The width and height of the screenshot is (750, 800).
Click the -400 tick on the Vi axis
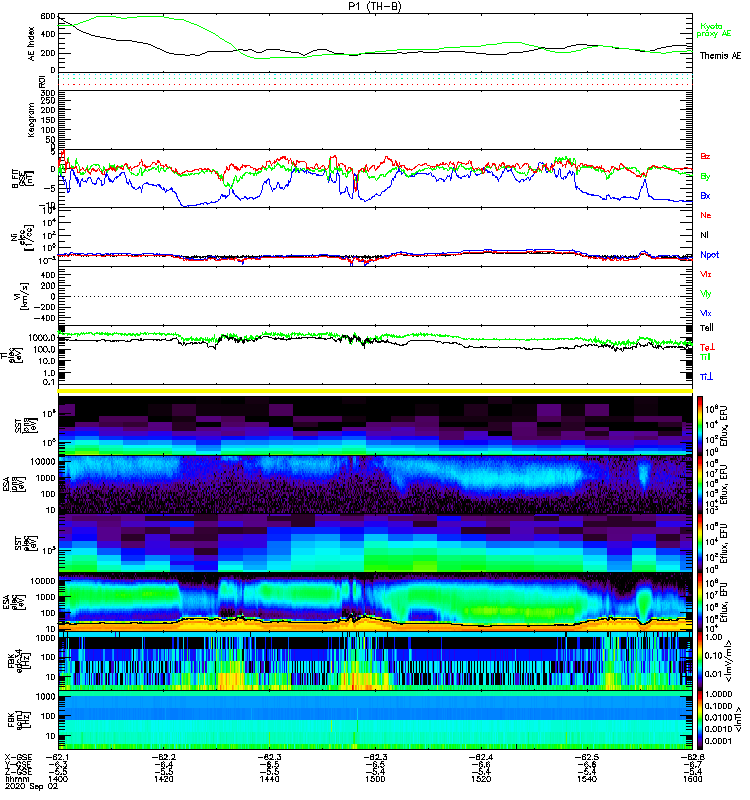coord(44,318)
